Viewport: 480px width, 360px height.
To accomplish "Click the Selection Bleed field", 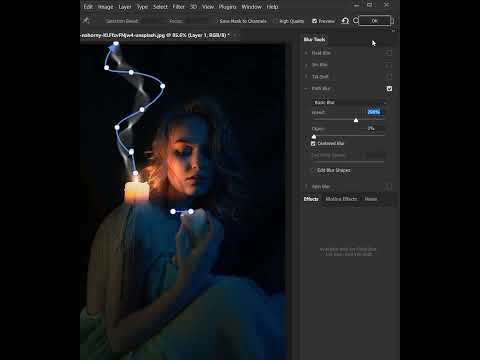I will [x=153, y=21].
